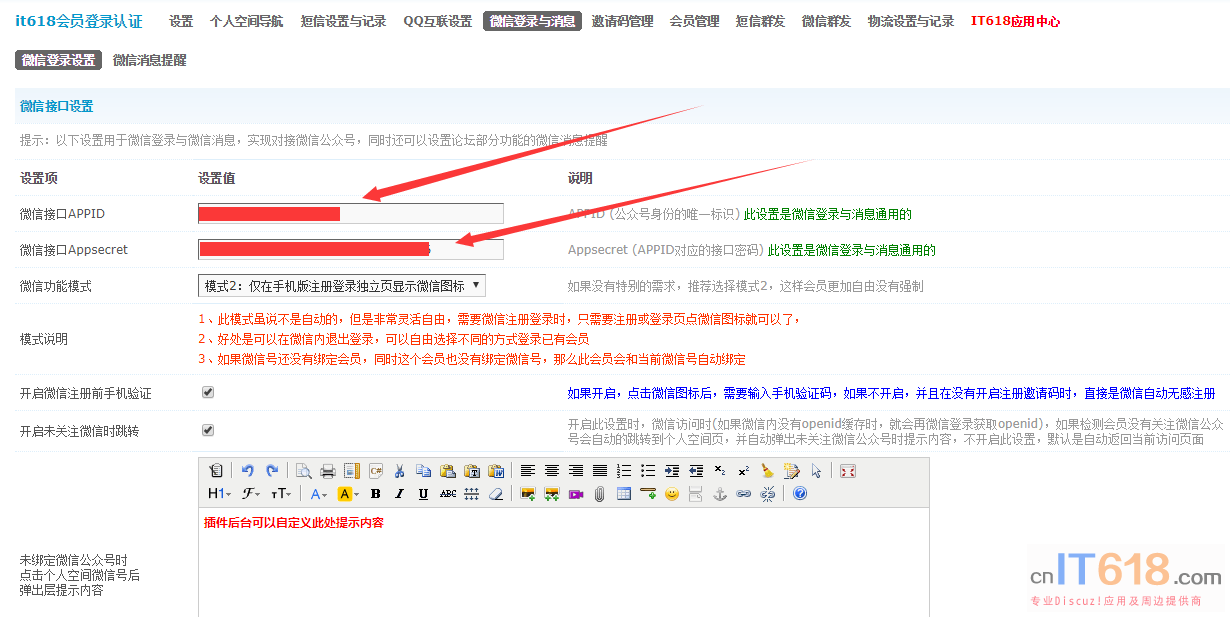
Task: Open QQ互联设置 menu
Action: [x=438, y=21]
